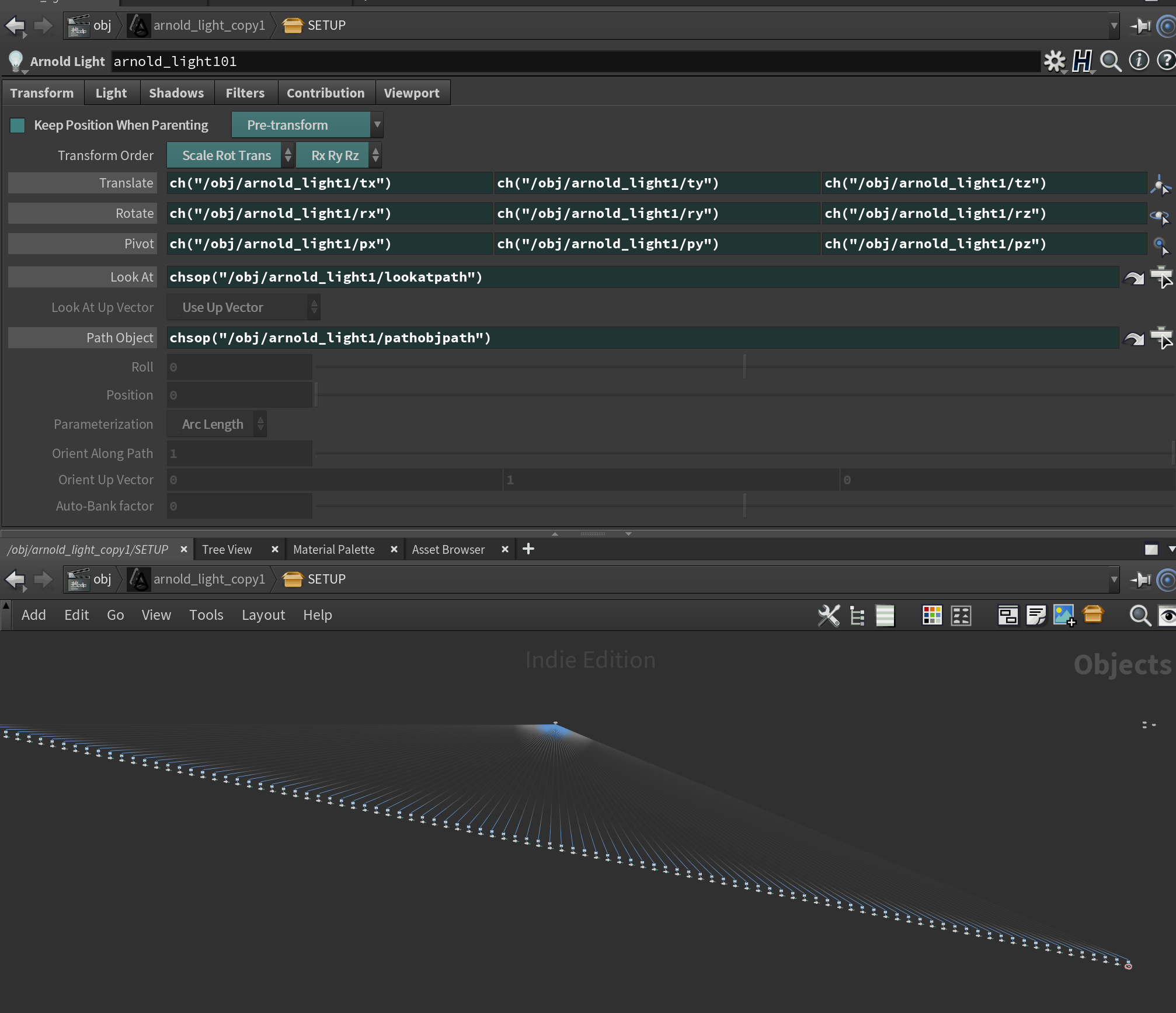
Task: Toggle the network display options eye
Action: (x=1167, y=615)
